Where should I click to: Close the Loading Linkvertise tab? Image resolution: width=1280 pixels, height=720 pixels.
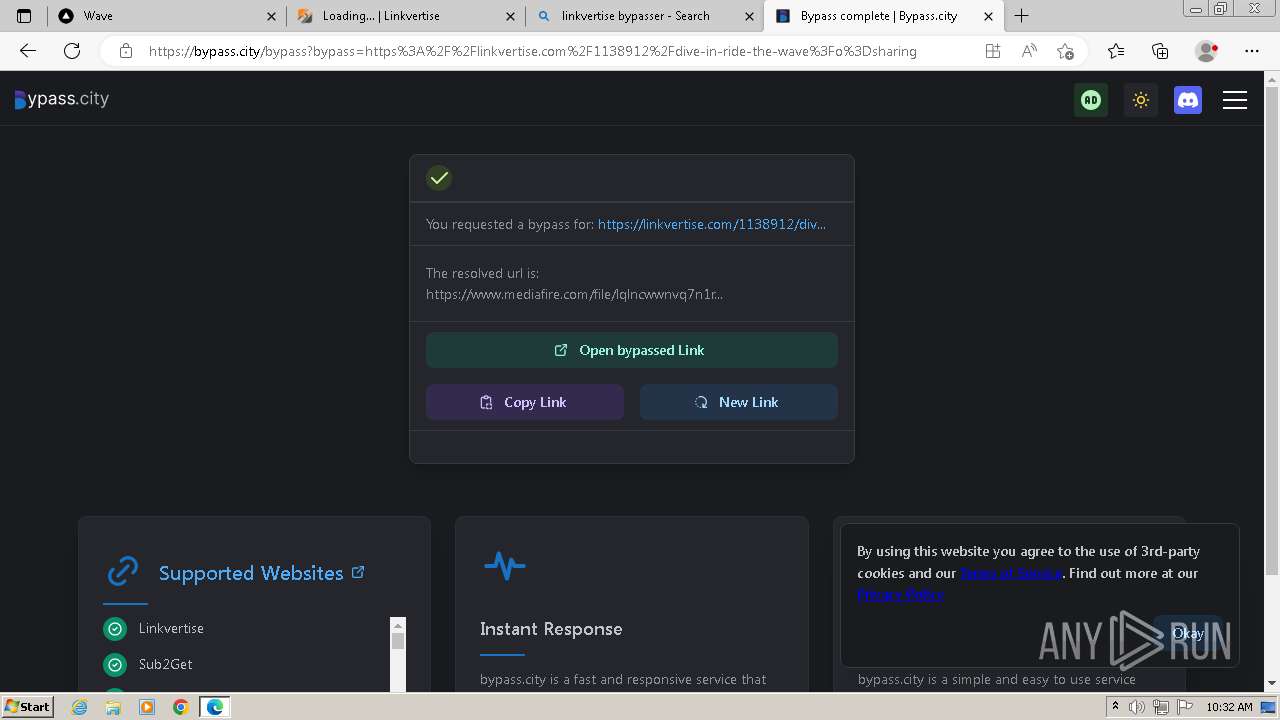point(511,16)
